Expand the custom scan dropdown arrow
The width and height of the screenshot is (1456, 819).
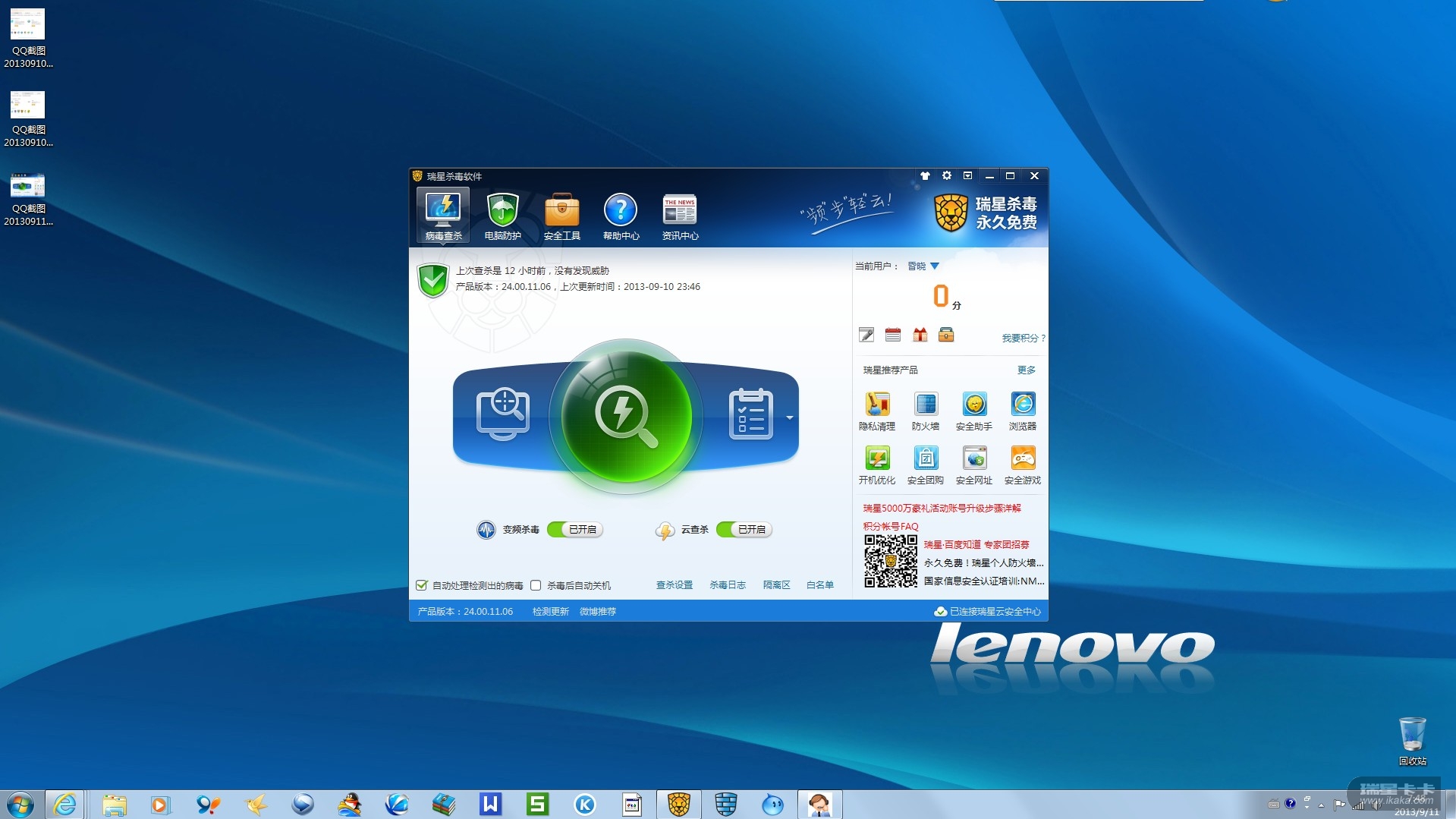point(790,417)
